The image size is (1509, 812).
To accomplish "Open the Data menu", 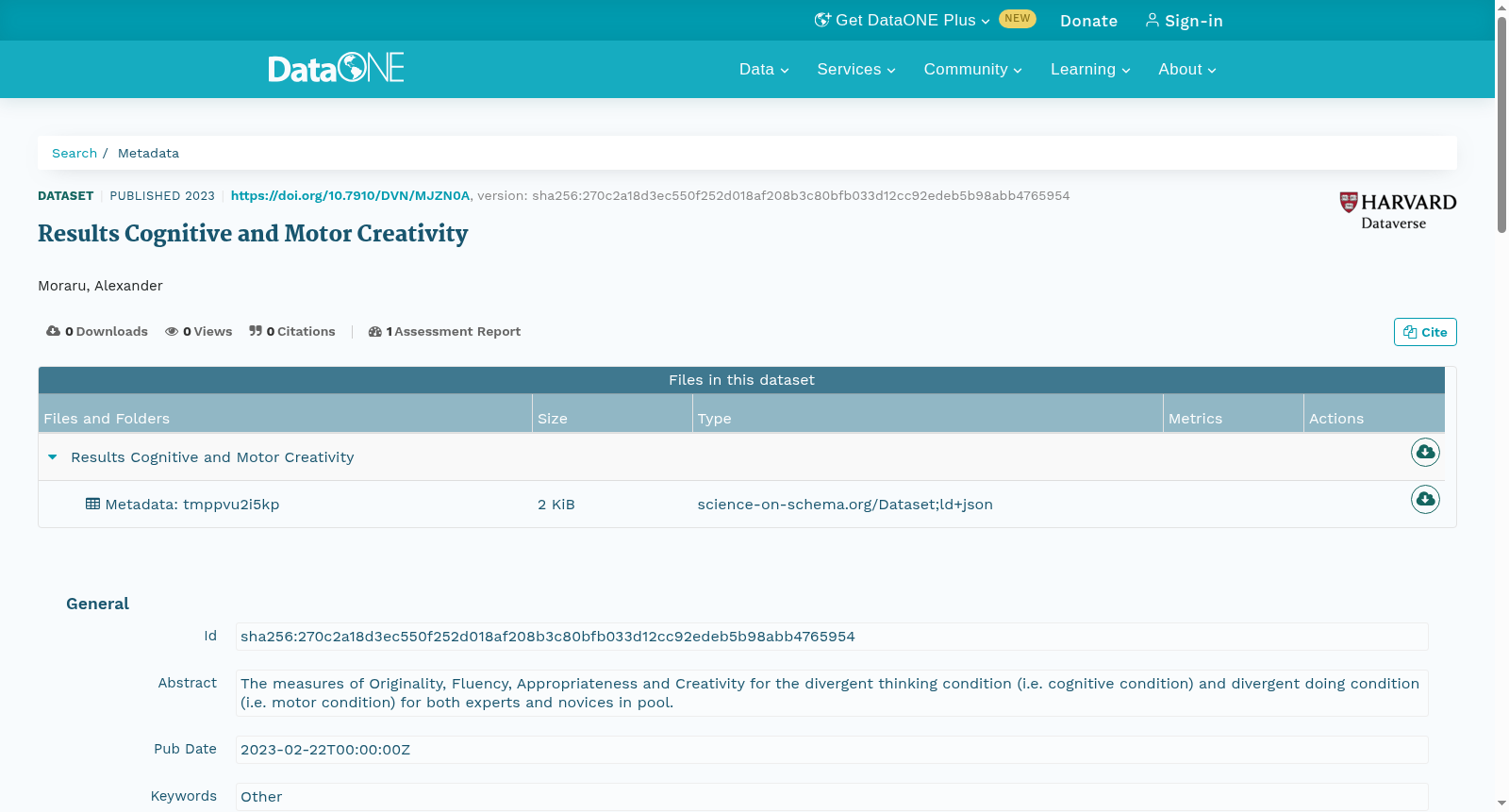I will 764,70.
